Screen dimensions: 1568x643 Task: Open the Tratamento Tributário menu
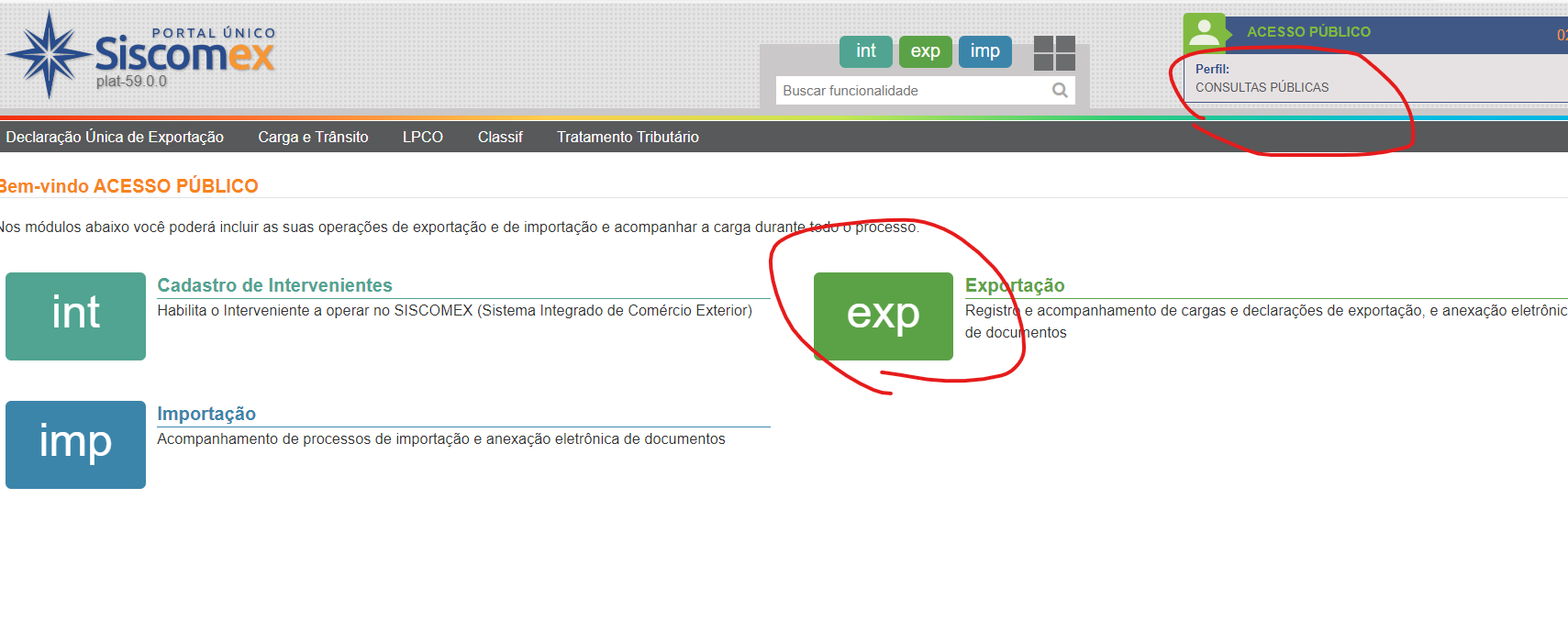pyautogui.click(x=628, y=137)
